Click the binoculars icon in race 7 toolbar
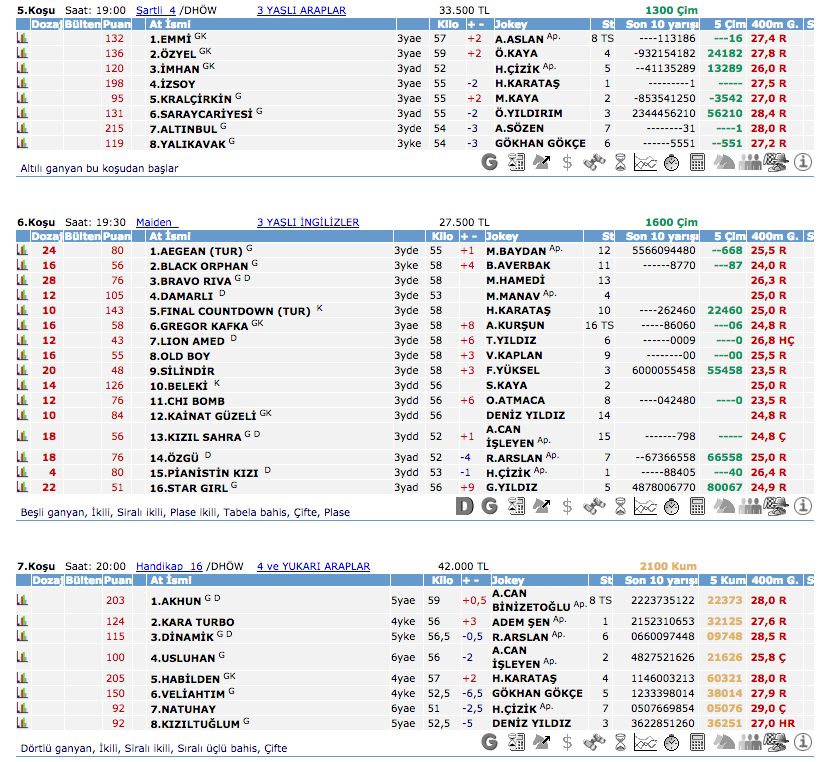Viewport: 837px width, 762px height. 594,742
